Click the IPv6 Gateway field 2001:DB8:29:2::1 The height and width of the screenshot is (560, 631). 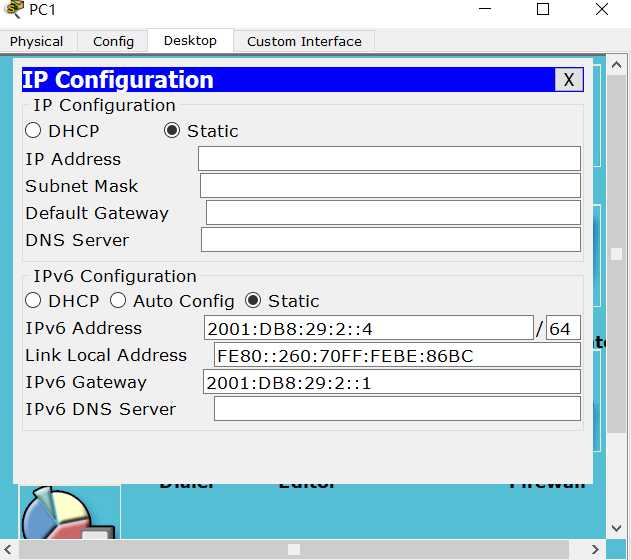[x=392, y=382]
